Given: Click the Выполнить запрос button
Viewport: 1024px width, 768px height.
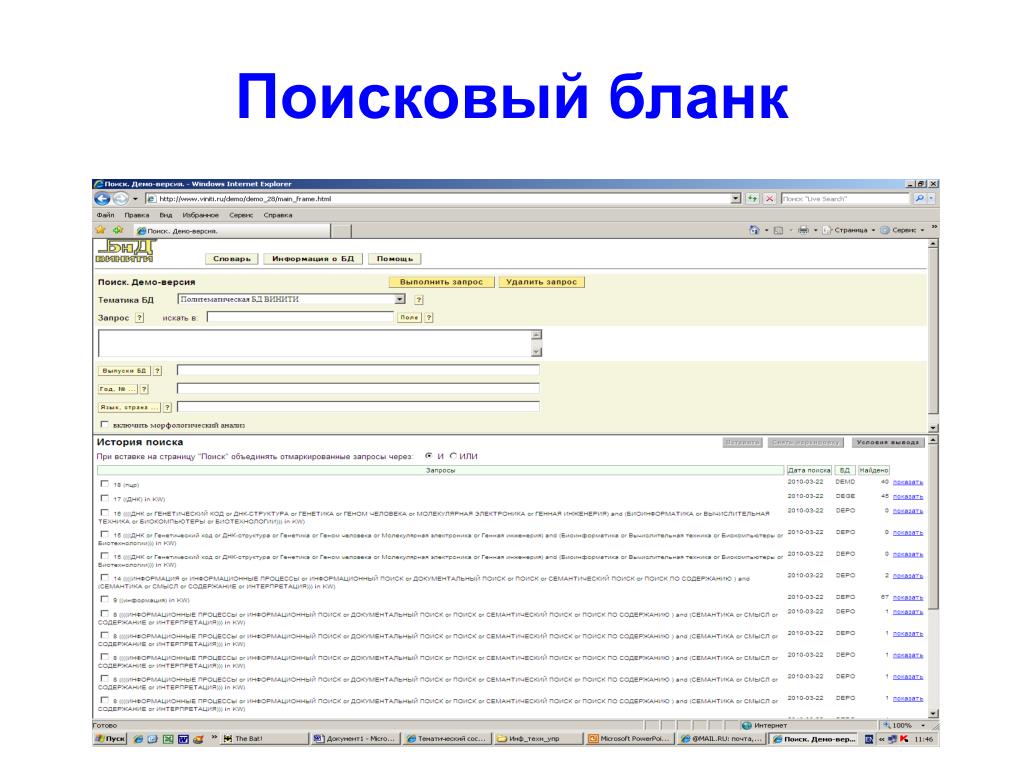Looking at the screenshot, I should tap(441, 282).
